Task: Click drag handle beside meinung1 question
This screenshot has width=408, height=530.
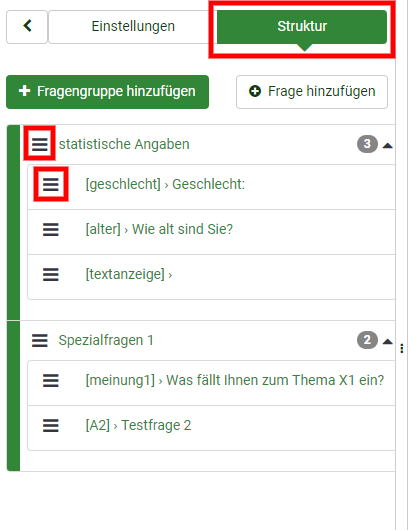Action: 51,381
